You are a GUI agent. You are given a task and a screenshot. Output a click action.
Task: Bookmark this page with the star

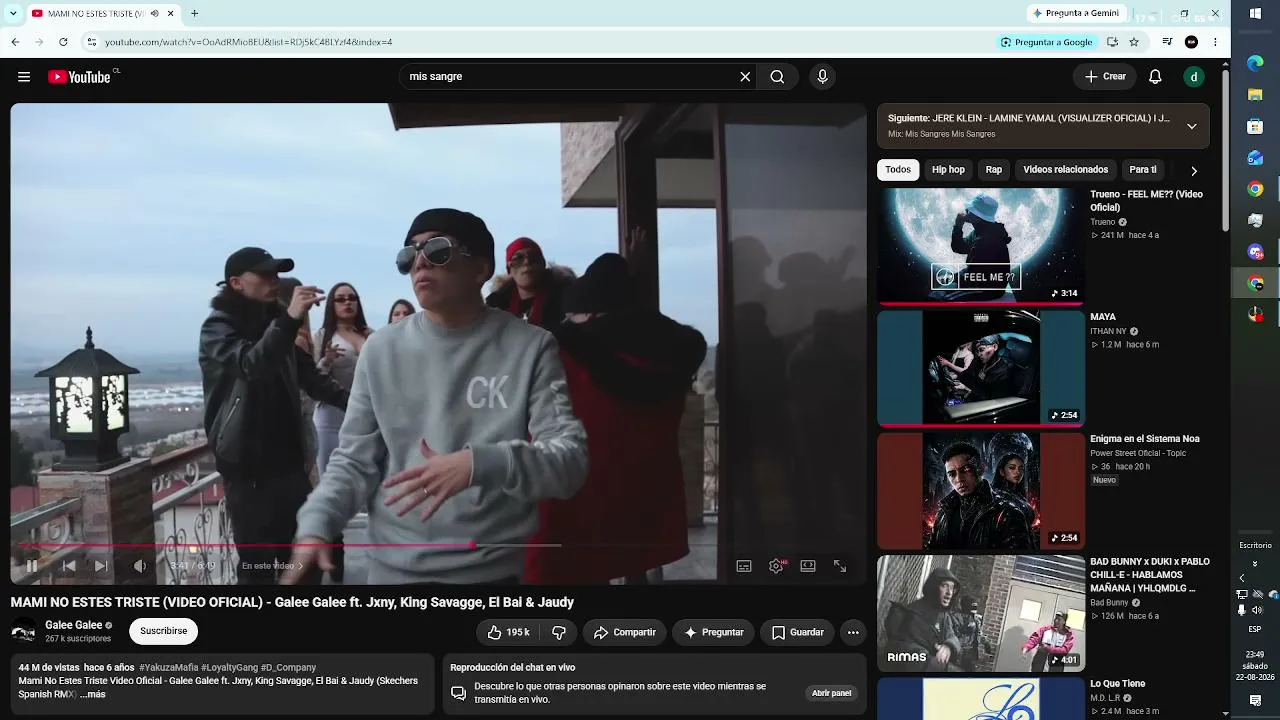1134,42
